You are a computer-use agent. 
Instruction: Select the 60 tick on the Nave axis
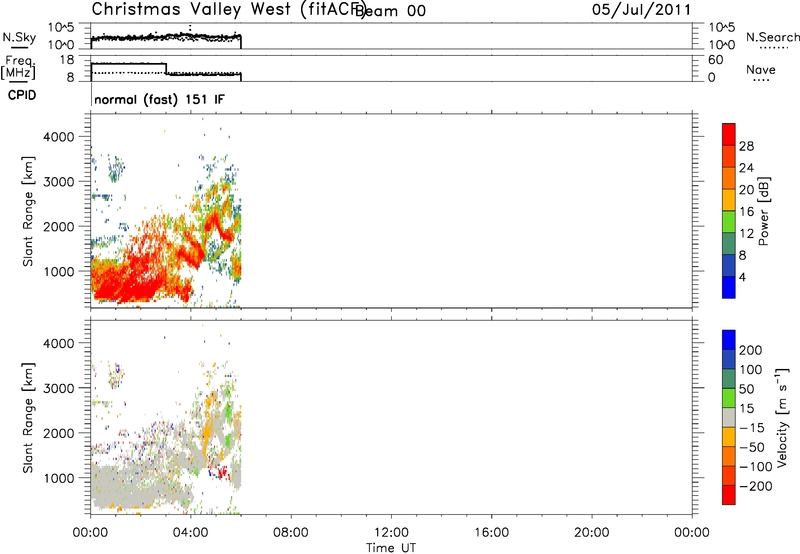pos(715,60)
